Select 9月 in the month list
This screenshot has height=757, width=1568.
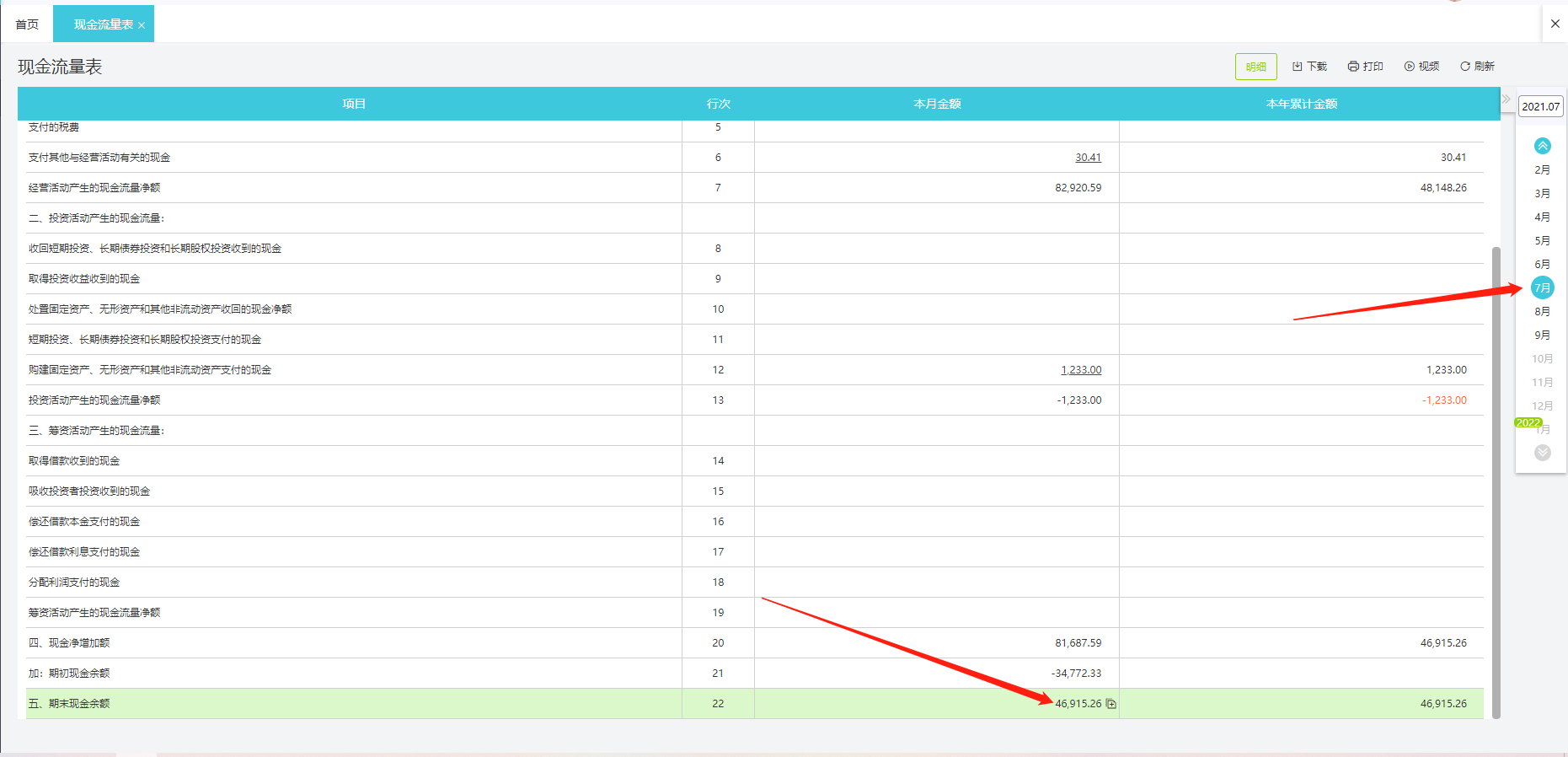pos(1543,335)
